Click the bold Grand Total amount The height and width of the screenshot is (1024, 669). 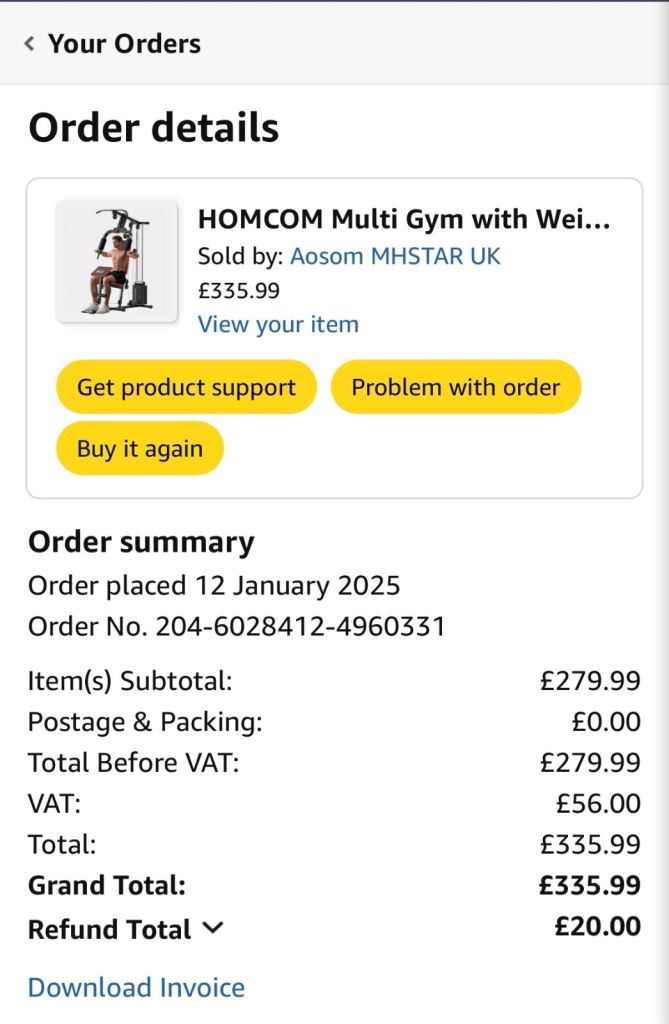click(590, 885)
